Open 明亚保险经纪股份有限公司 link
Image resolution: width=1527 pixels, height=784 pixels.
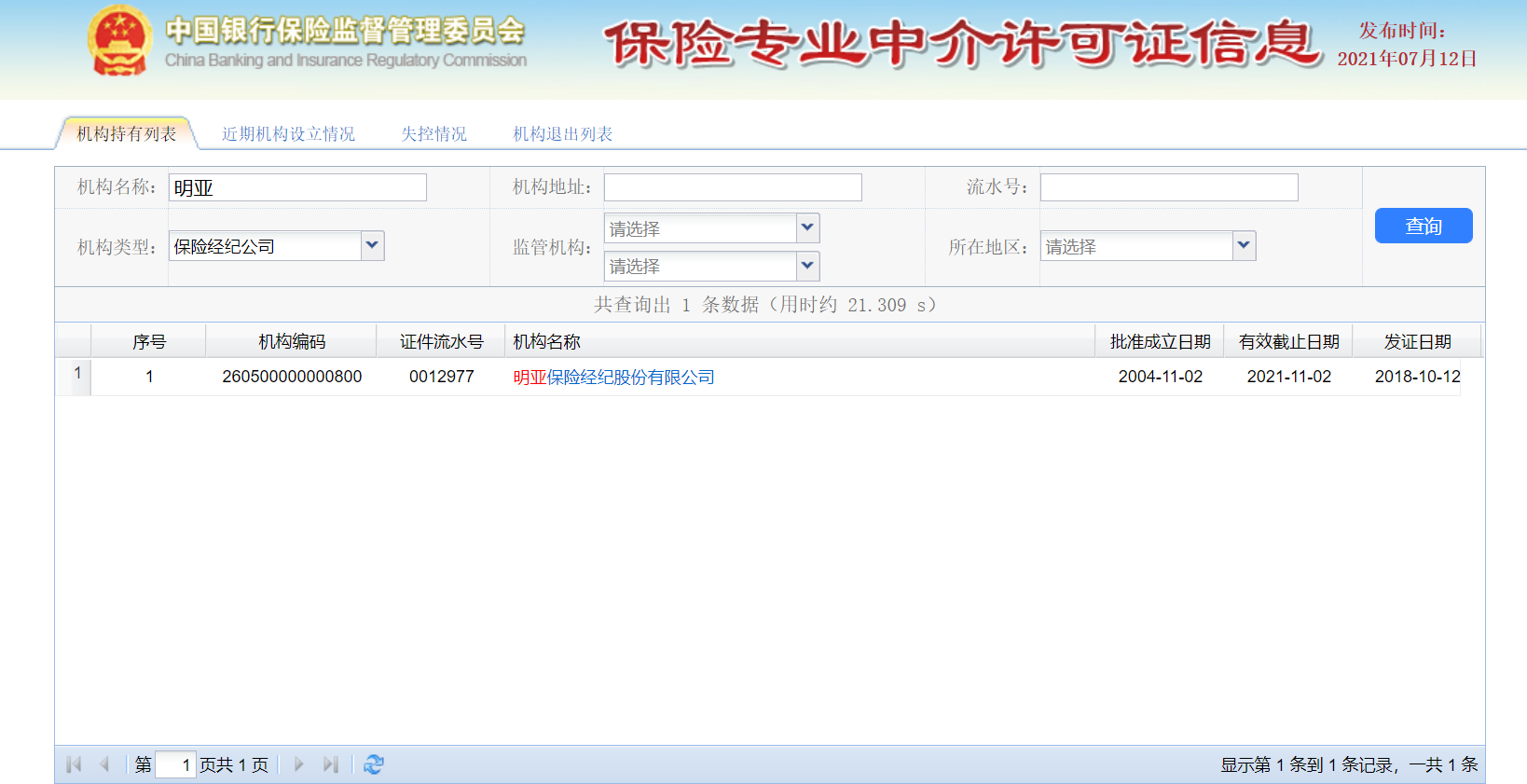613,378
